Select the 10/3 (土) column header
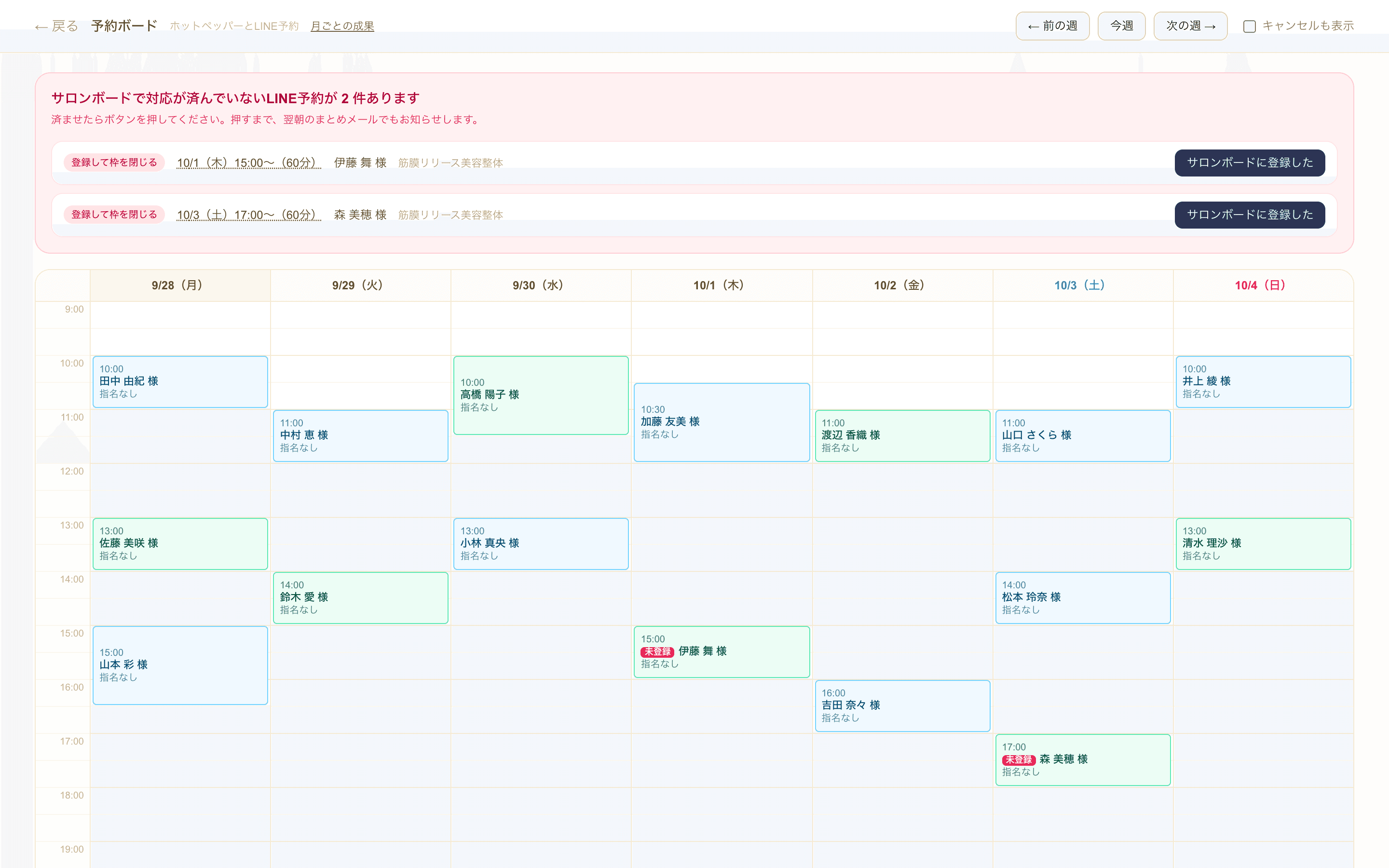Viewport: 1389px width, 868px height. (1082, 285)
